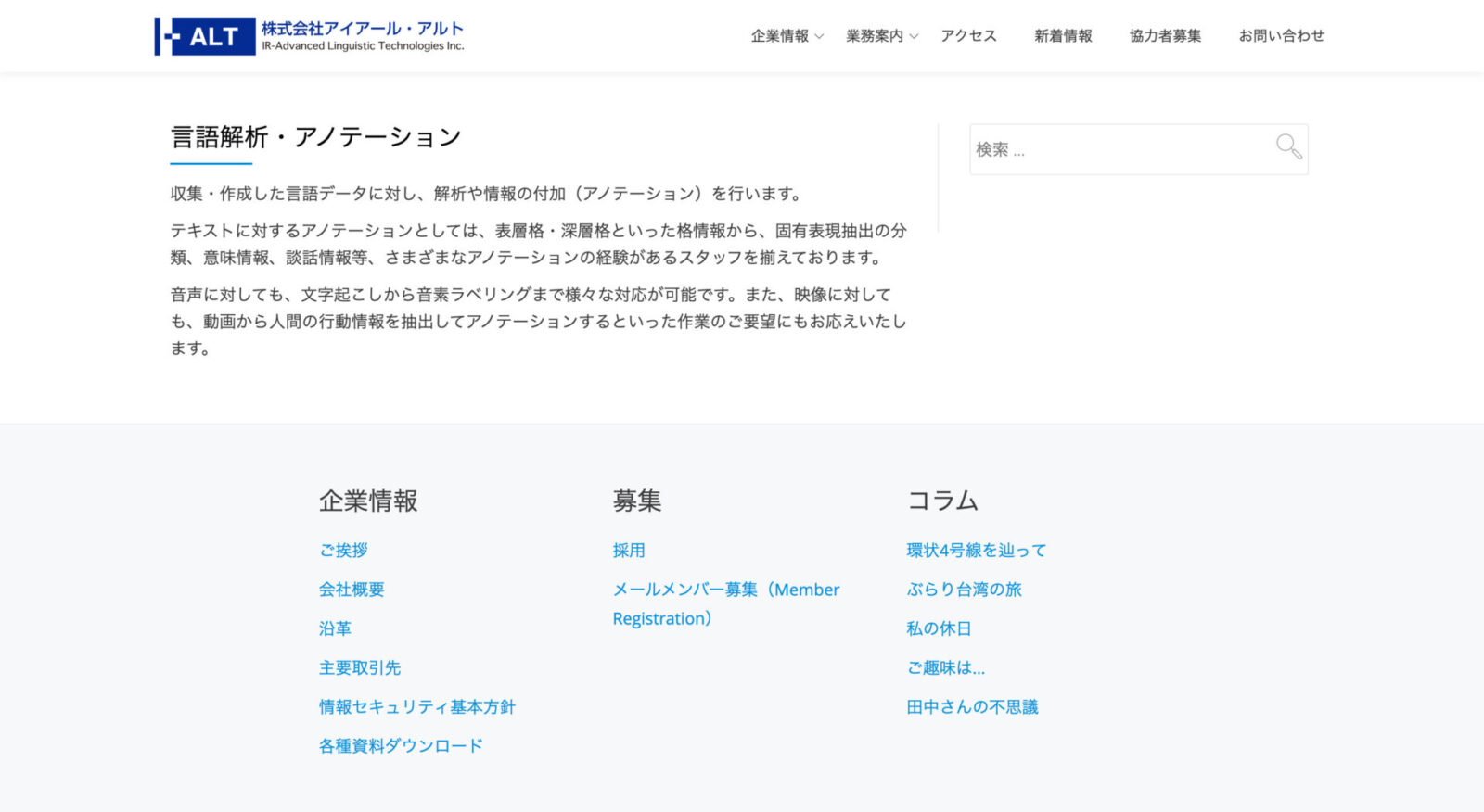This screenshot has height=812, width=1484.
Task: Click the magnifying glass search icon
Action: (1288, 146)
